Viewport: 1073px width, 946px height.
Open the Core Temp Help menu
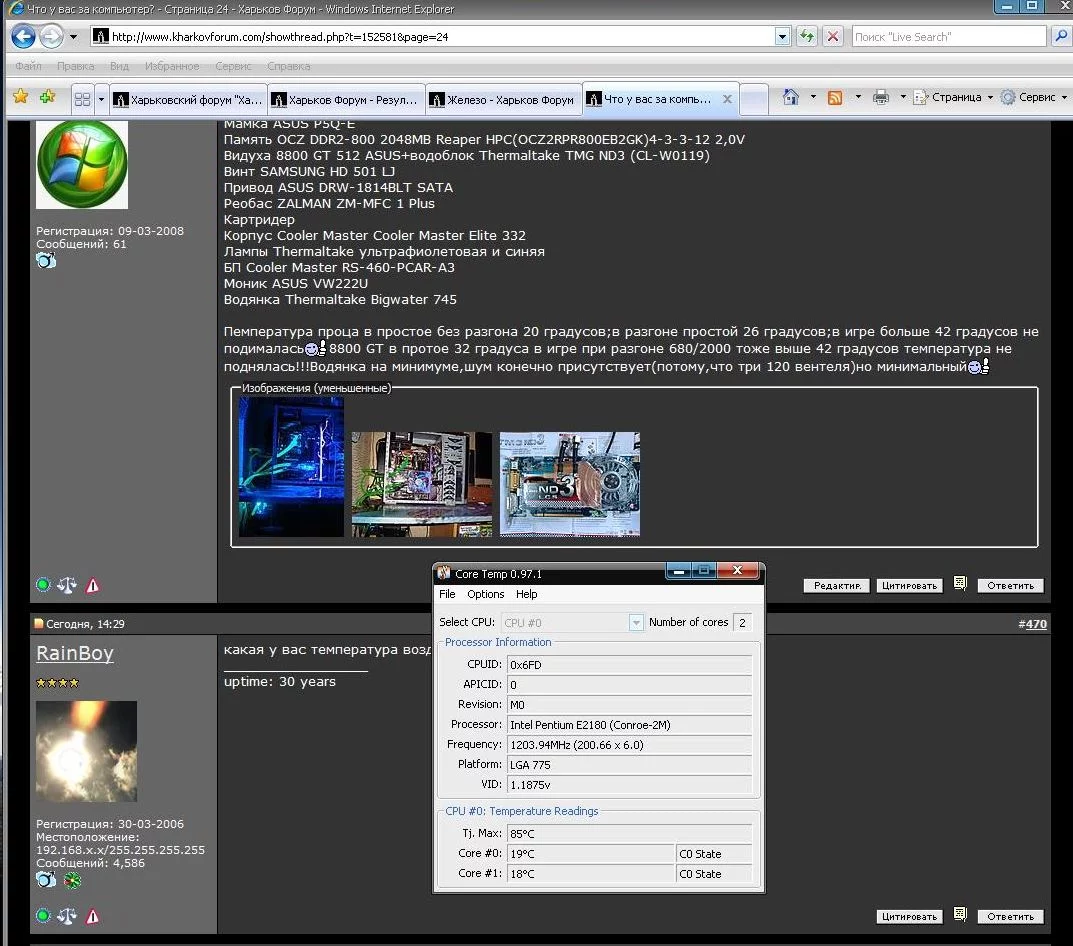[527, 594]
